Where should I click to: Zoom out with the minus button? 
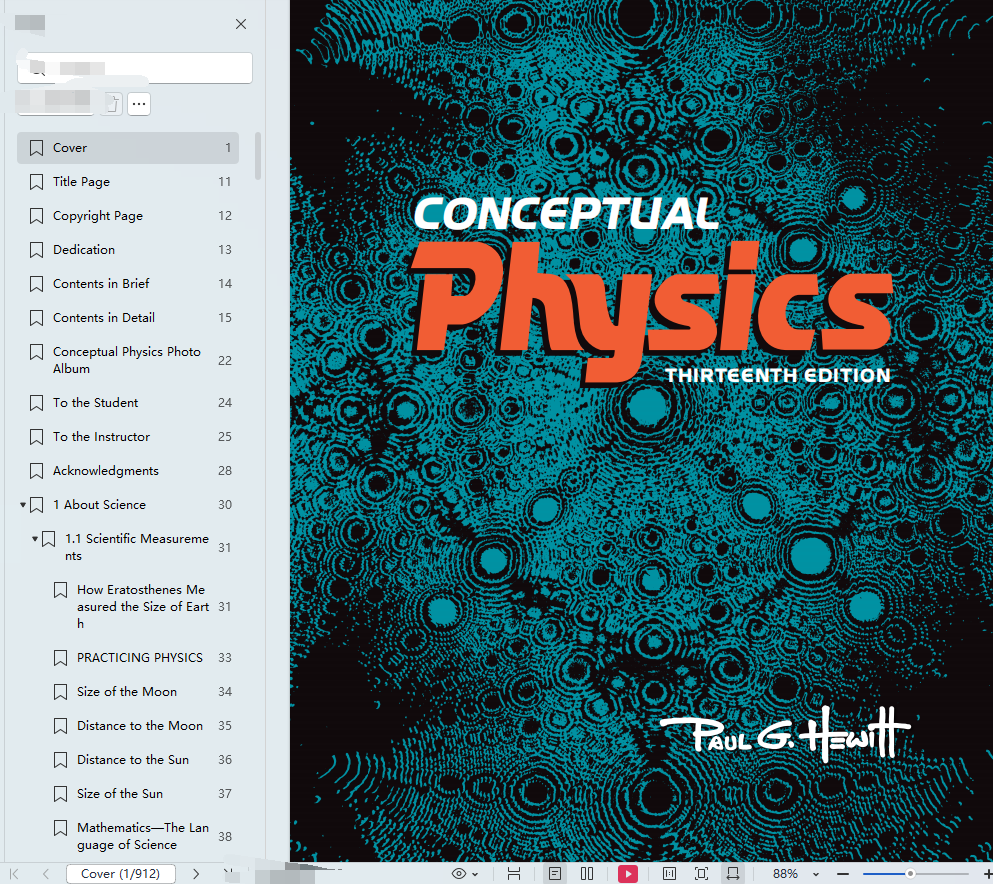click(x=842, y=874)
